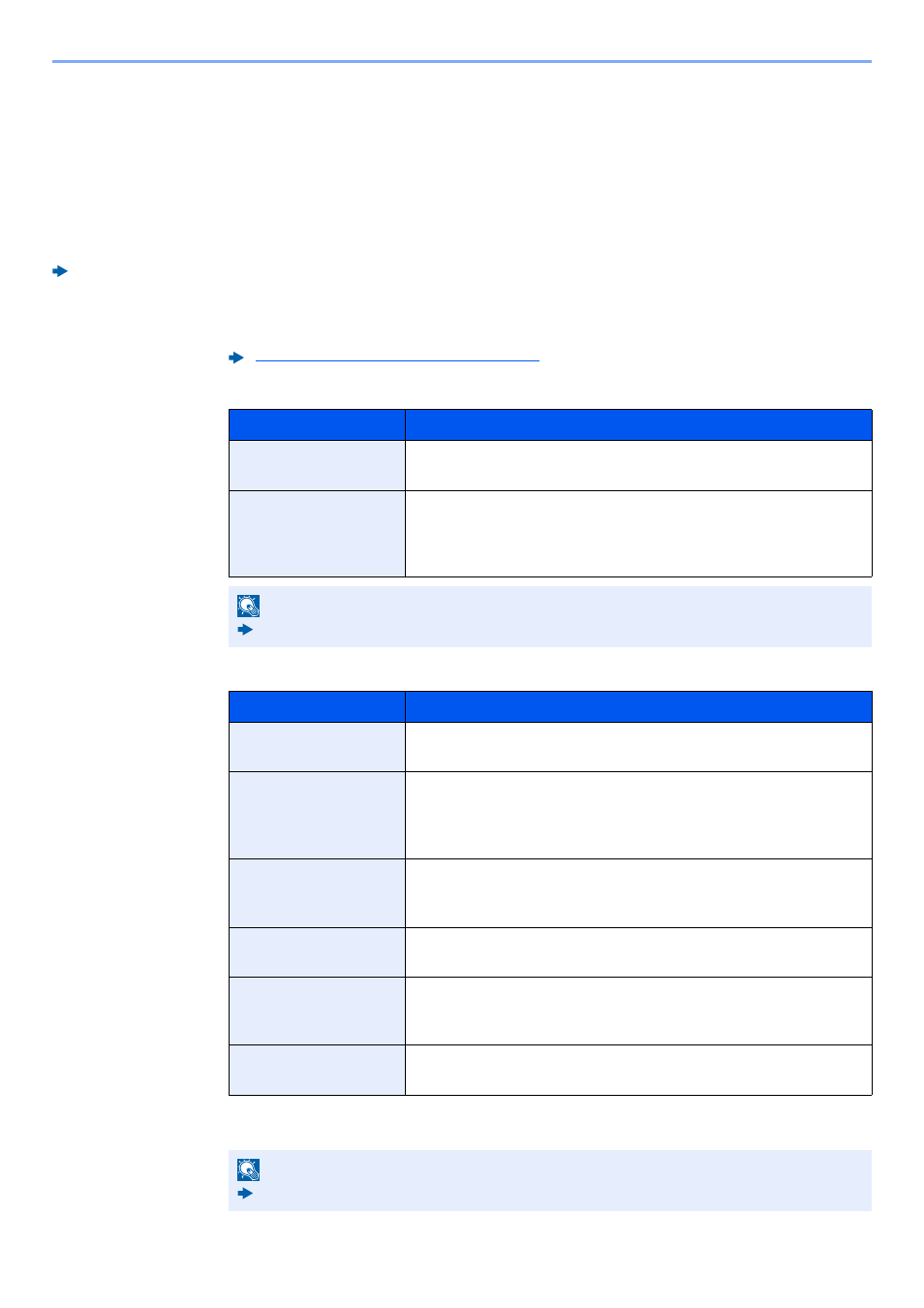924x1308 pixels.
Task: Select the second table's right blue header cell
Action: (638, 706)
